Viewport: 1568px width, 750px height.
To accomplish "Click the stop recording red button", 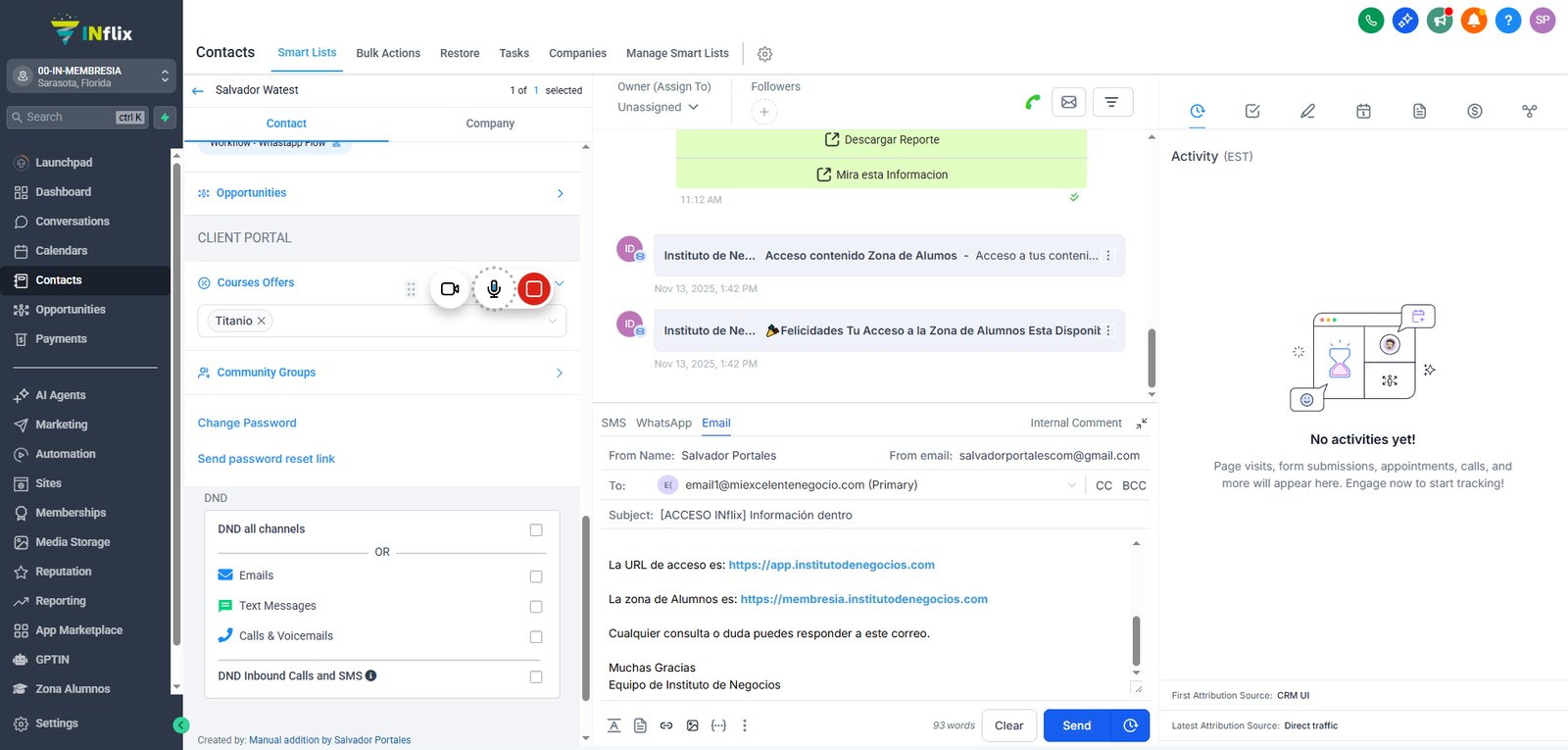I will 534,288.
